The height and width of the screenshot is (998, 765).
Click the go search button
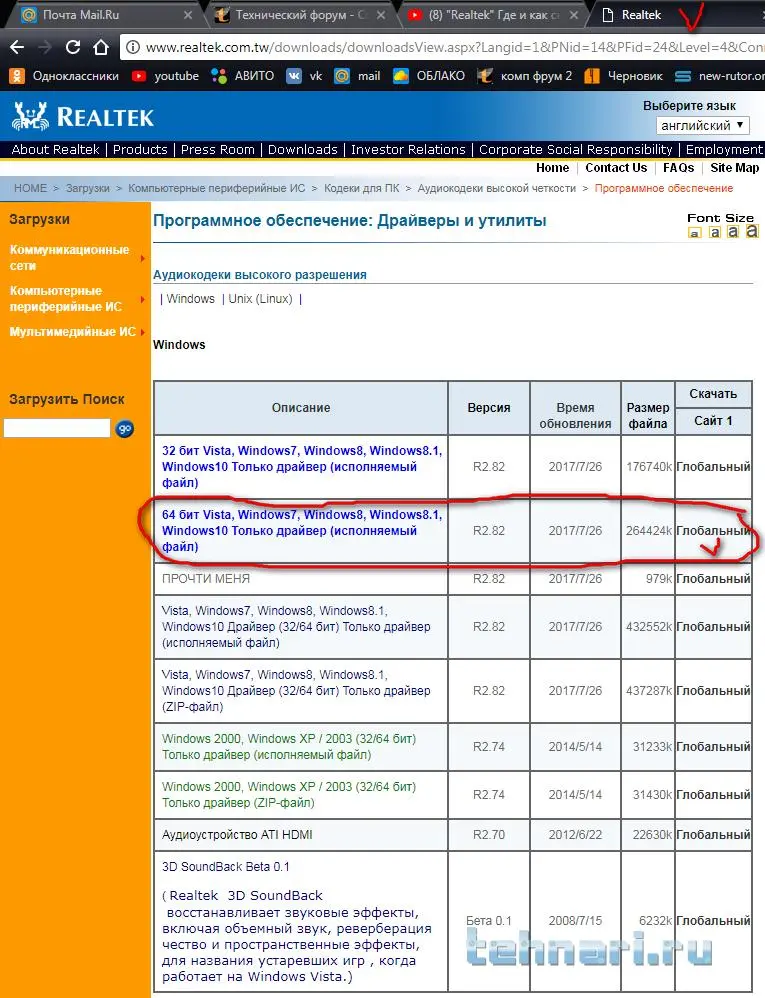click(125, 428)
